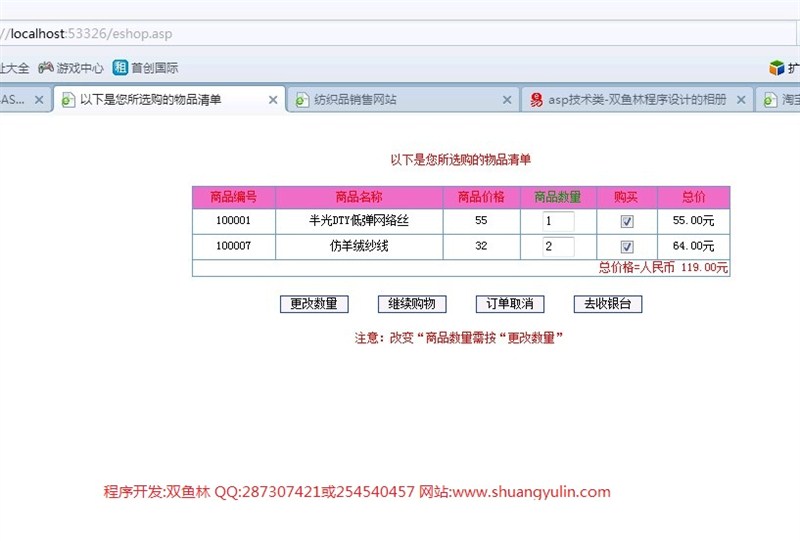Viewport: 800px width, 541px height.
Task: Close the 纺织品销售网站 tab
Action: point(507,100)
